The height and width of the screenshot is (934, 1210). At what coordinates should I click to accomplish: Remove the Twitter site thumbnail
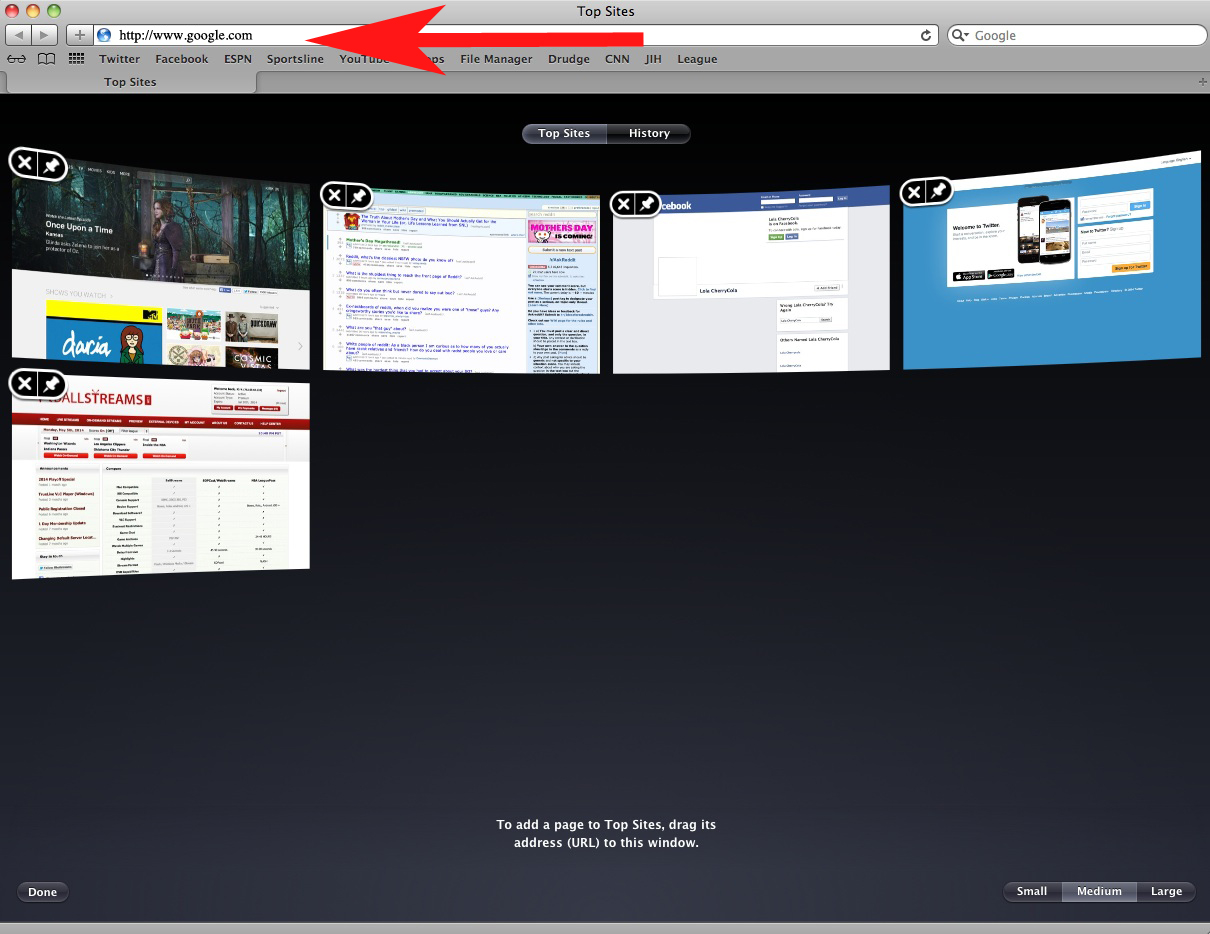914,191
